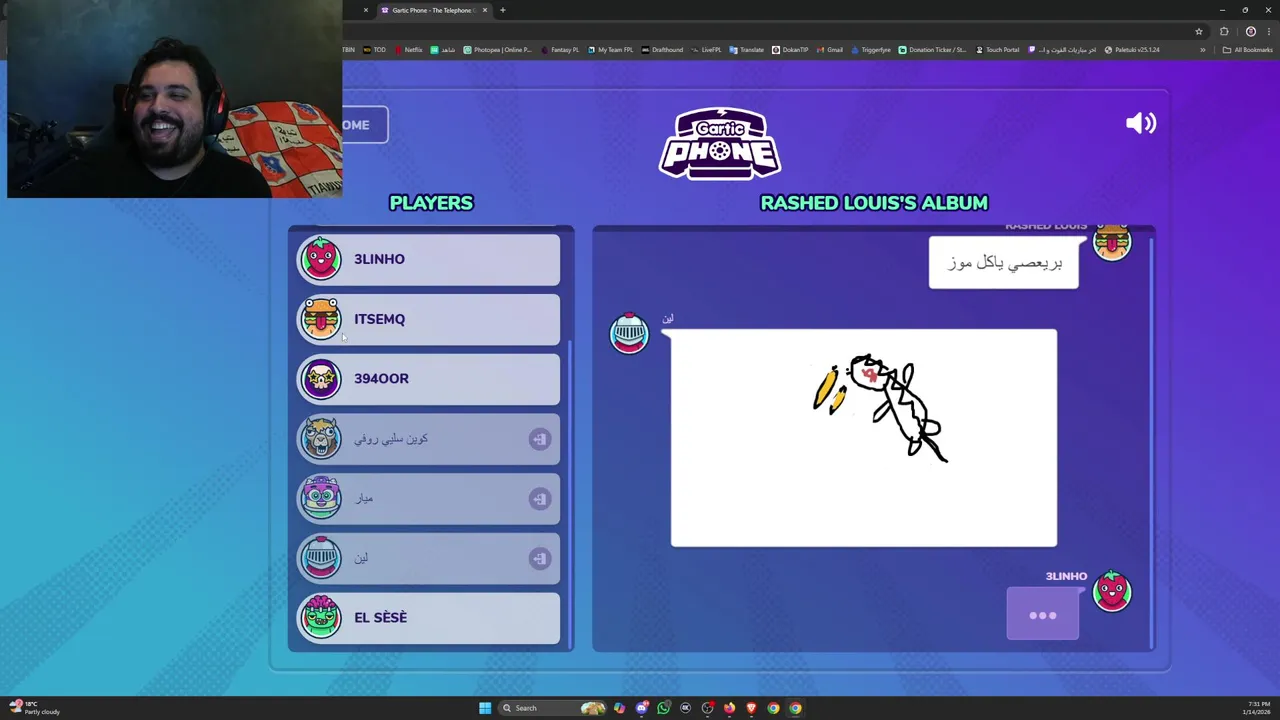
Task: Open Brave browser from the taskbar
Action: tap(751, 708)
